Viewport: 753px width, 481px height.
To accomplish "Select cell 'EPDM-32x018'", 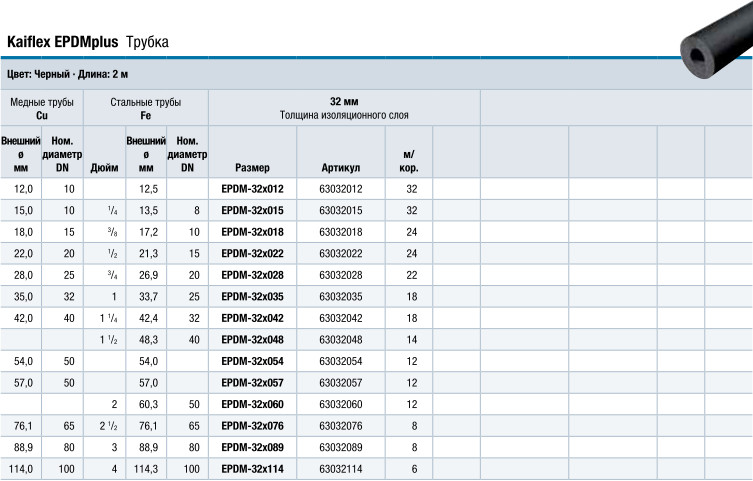I will point(252,232).
